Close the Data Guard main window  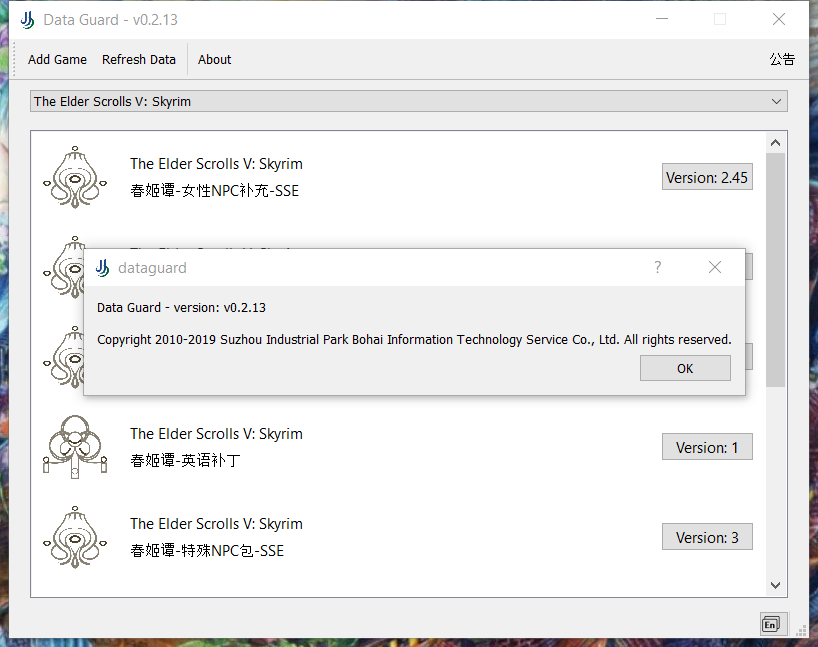click(x=779, y=19)
